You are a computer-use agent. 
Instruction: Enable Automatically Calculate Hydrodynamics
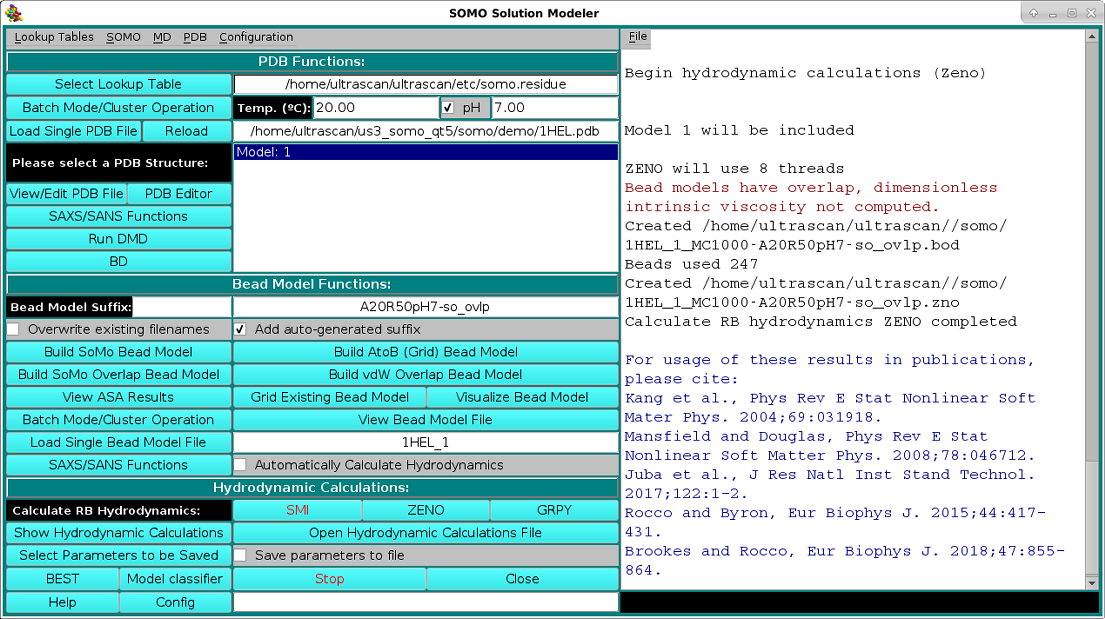pyautogui.click(x=240, y=465)
